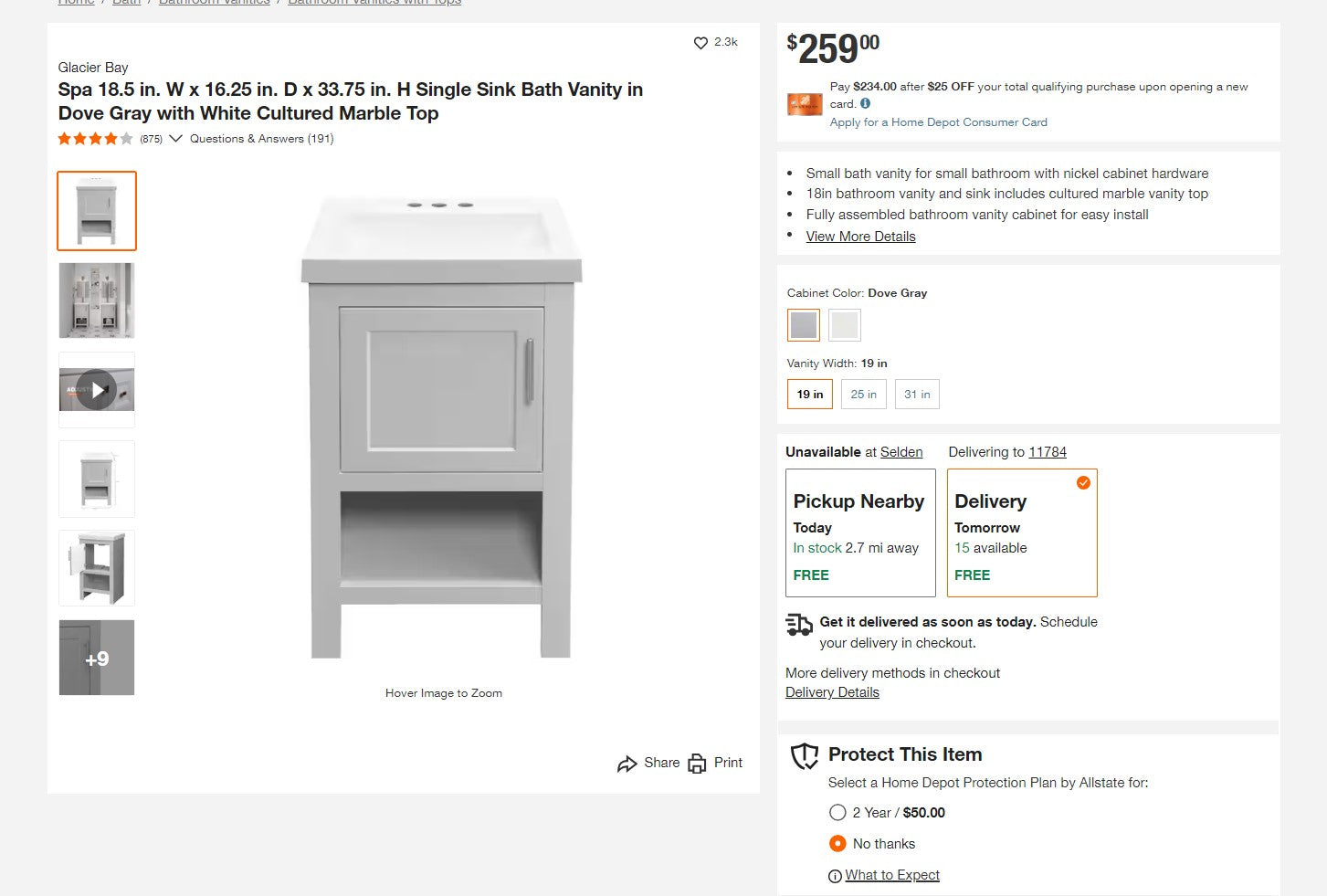Click the Home Depot credit card icon
The image size is (1327, 896).
point(805,104)
